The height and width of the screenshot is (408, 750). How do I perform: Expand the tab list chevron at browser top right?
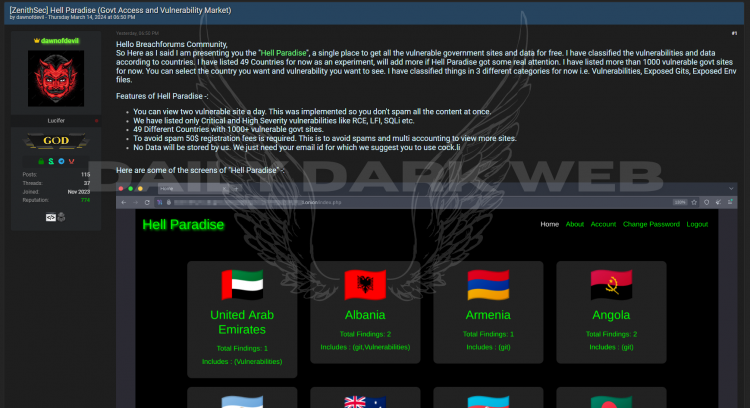[731, 189]
